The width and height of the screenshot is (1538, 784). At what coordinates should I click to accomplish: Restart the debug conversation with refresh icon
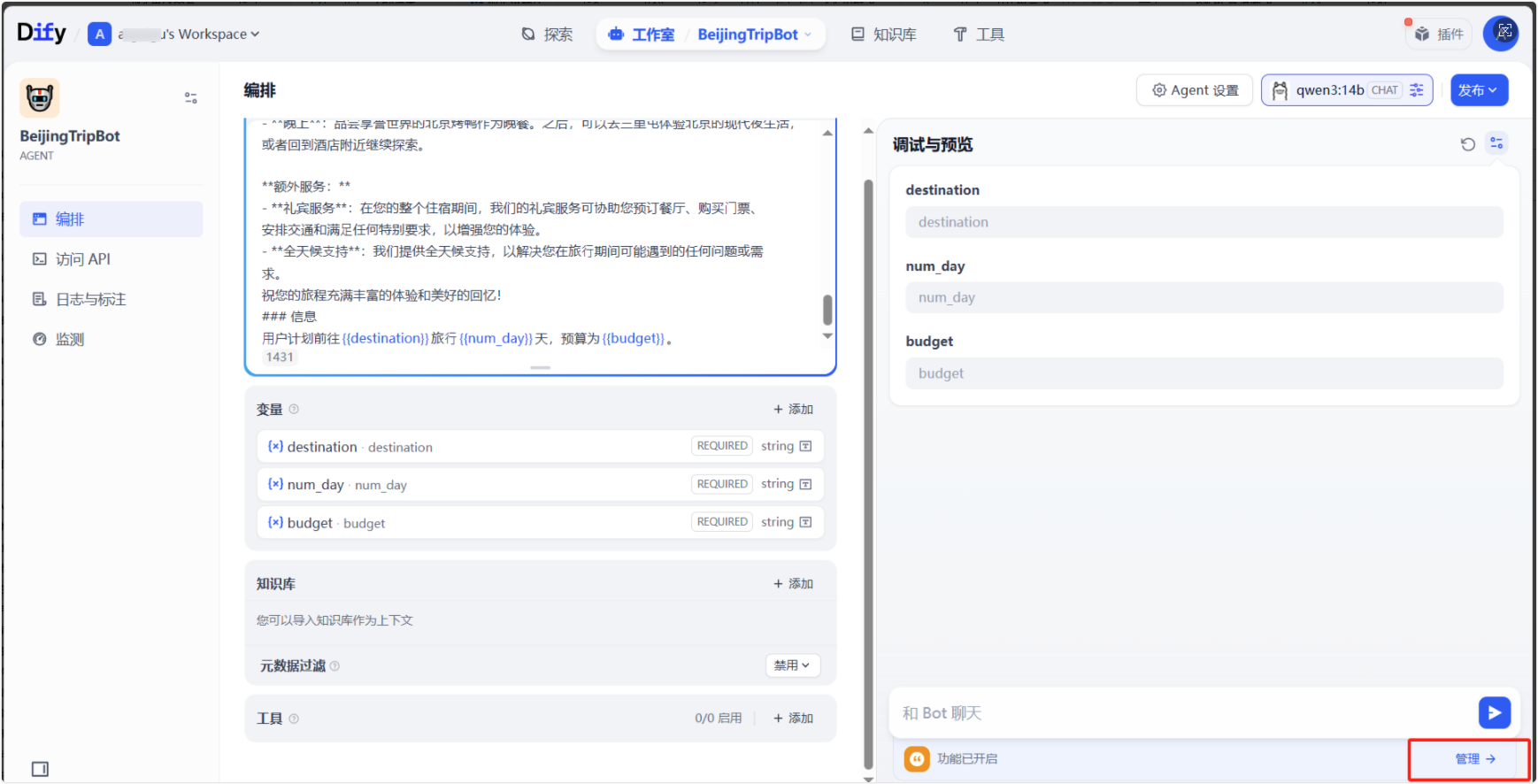[1468, 144]
